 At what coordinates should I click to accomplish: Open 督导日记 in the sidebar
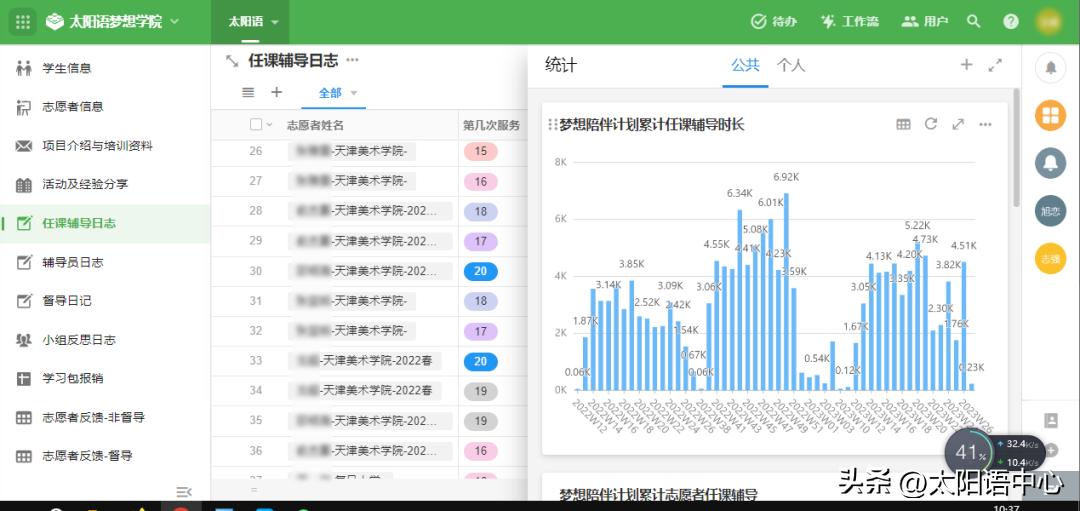(105, 301)
